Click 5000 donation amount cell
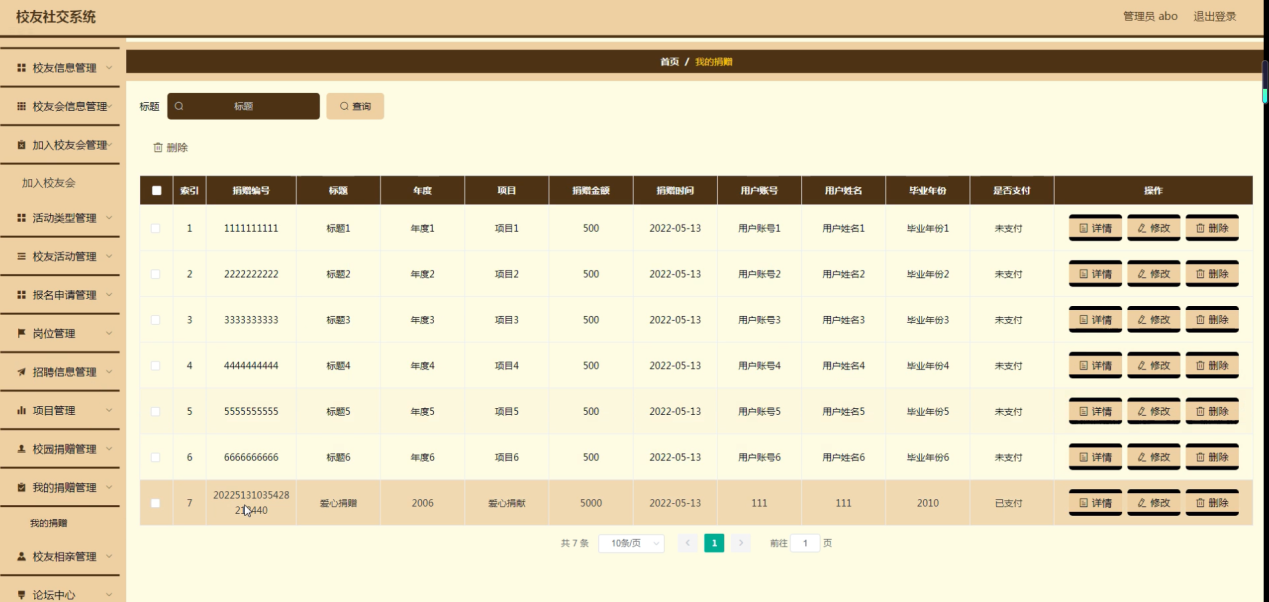Screen dimensions: 1269x602 [590, 503]
